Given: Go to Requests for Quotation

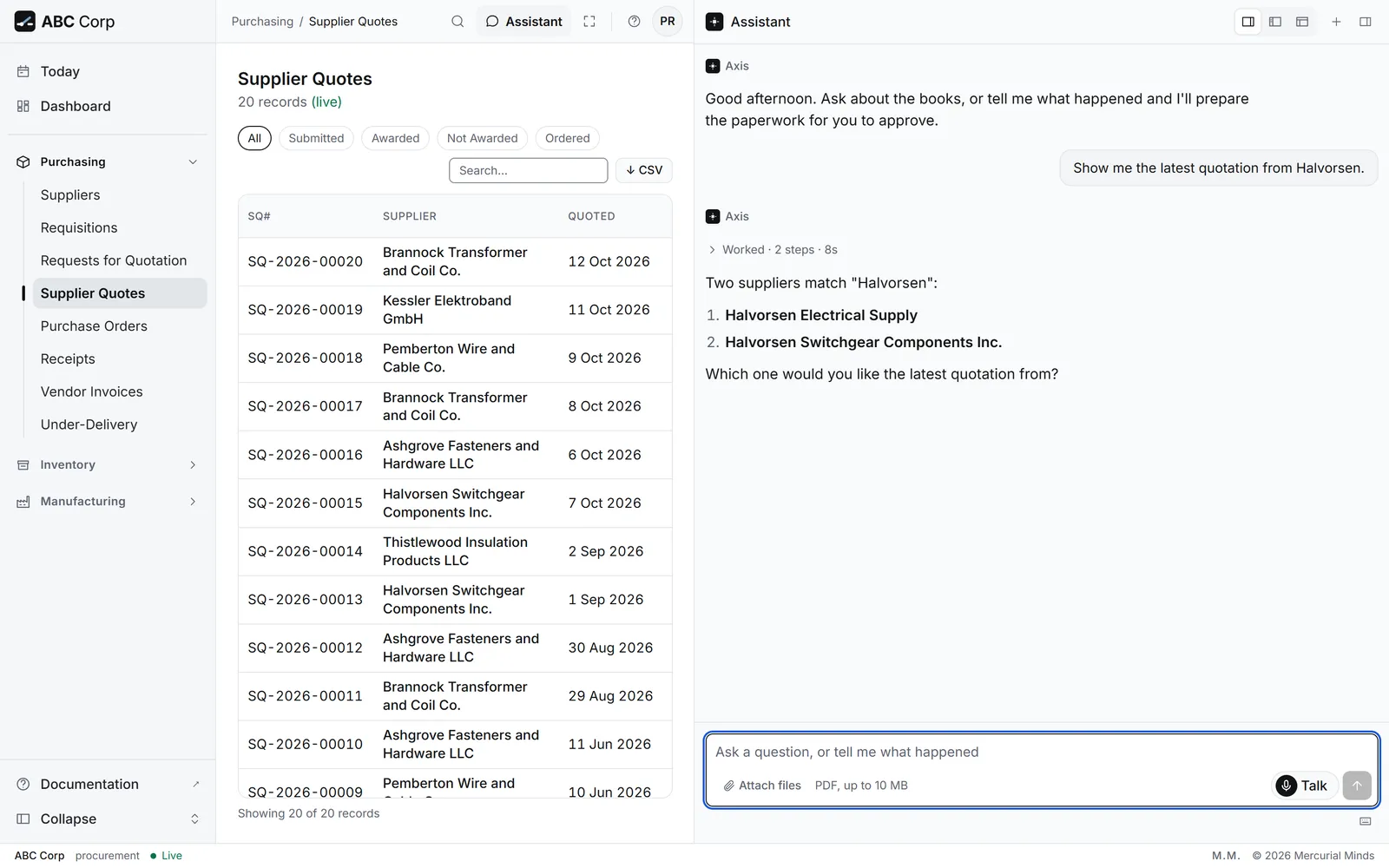Looking at the screenshot, I should [x=120, y=260].
